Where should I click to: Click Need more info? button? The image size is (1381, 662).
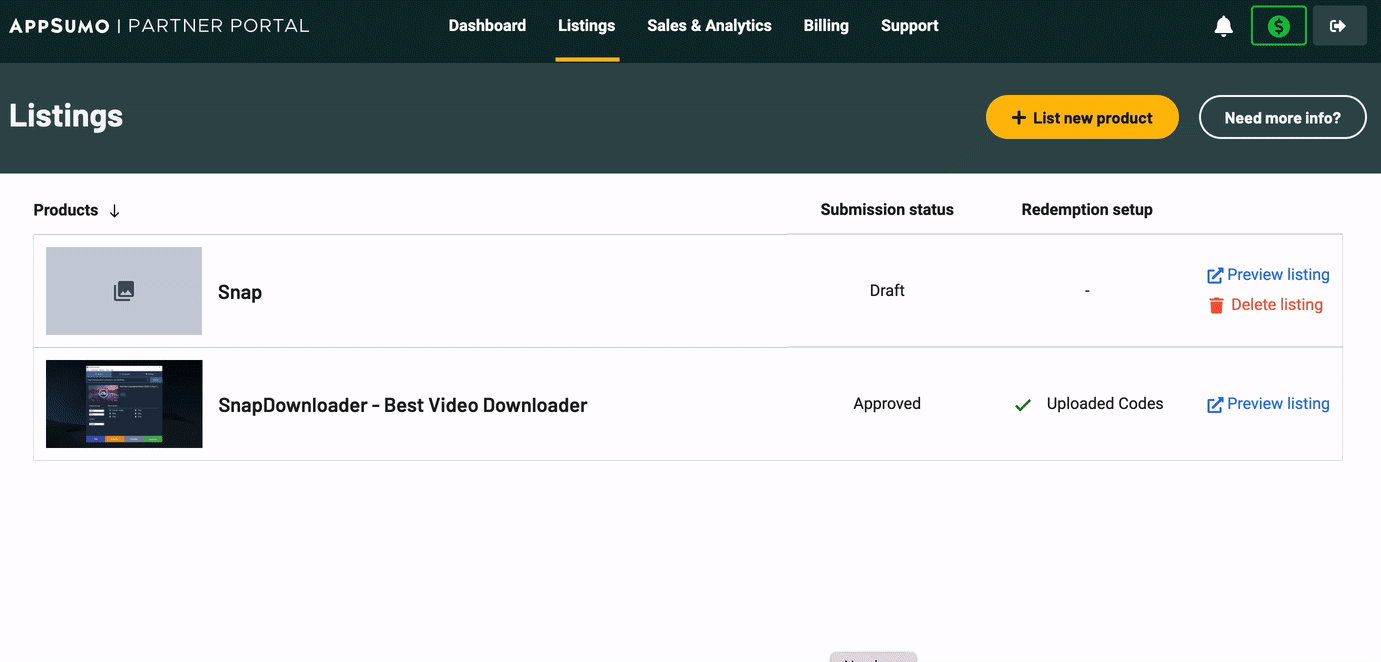[1283, 117]
